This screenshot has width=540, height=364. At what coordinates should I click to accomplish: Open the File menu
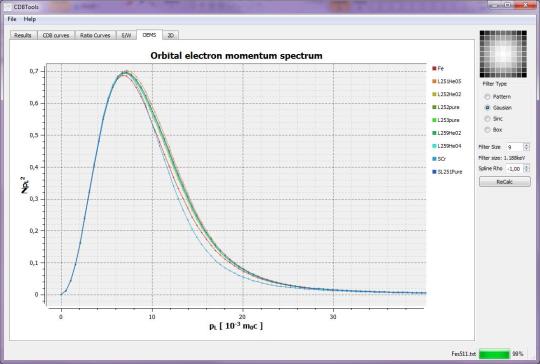point(12,19)
